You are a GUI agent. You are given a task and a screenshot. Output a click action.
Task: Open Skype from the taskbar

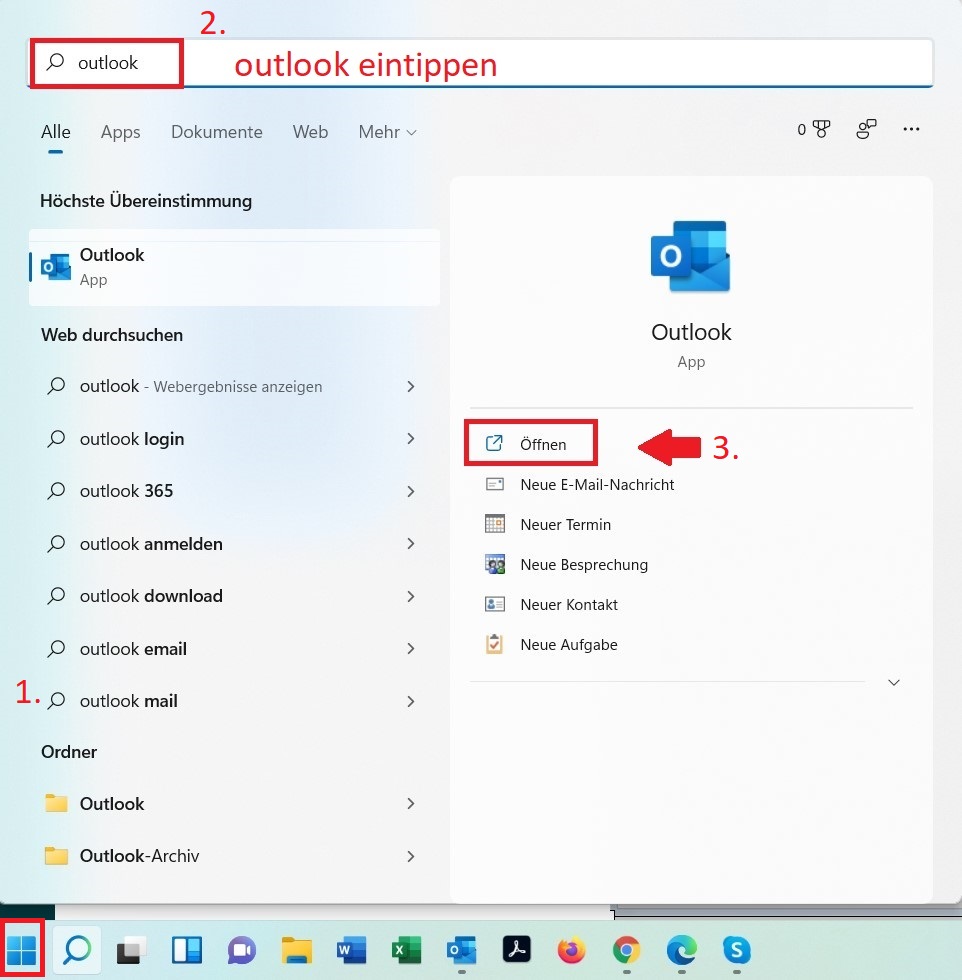(x=736, y=951)
